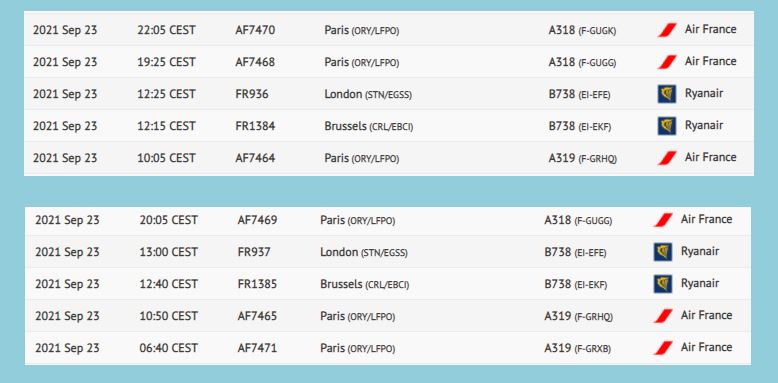Click Air France logo beside flight AF7469
The height and width of the screenshot is (383, 778).
pyautogui.click(x=663, y=220)
